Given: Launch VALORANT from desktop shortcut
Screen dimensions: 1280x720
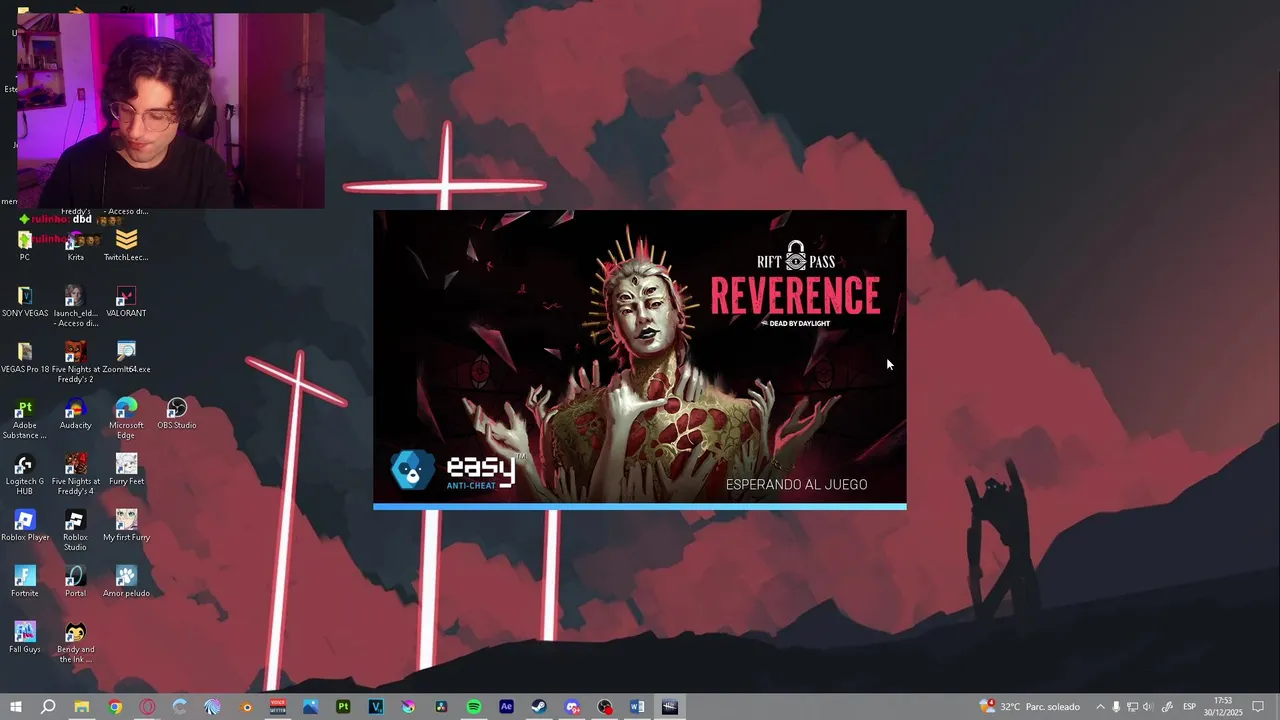Looking at the screenshot, I should pyautogui.click(x=126, y=301).
